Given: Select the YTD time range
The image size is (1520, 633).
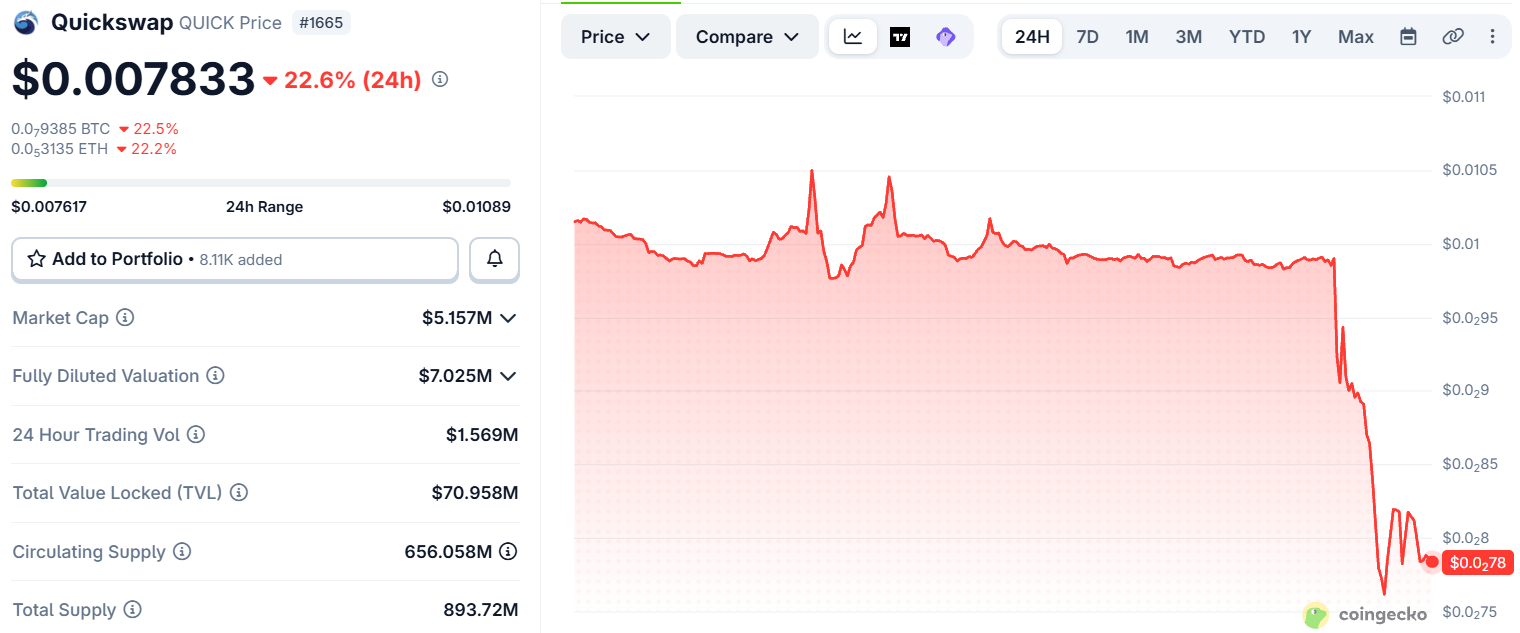Looking at the screenshot, I should point(1247,37).
